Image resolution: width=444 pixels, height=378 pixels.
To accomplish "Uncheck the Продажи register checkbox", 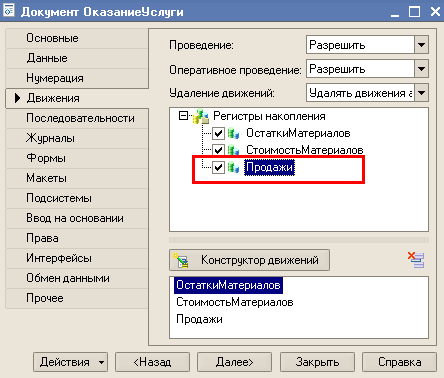I will pos(218,167).
